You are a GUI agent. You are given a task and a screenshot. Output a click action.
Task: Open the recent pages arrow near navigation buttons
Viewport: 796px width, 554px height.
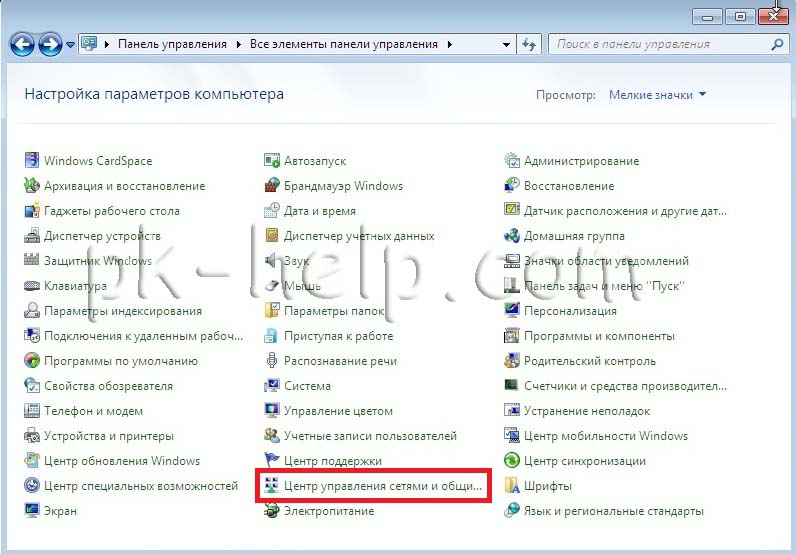[70, 45]
